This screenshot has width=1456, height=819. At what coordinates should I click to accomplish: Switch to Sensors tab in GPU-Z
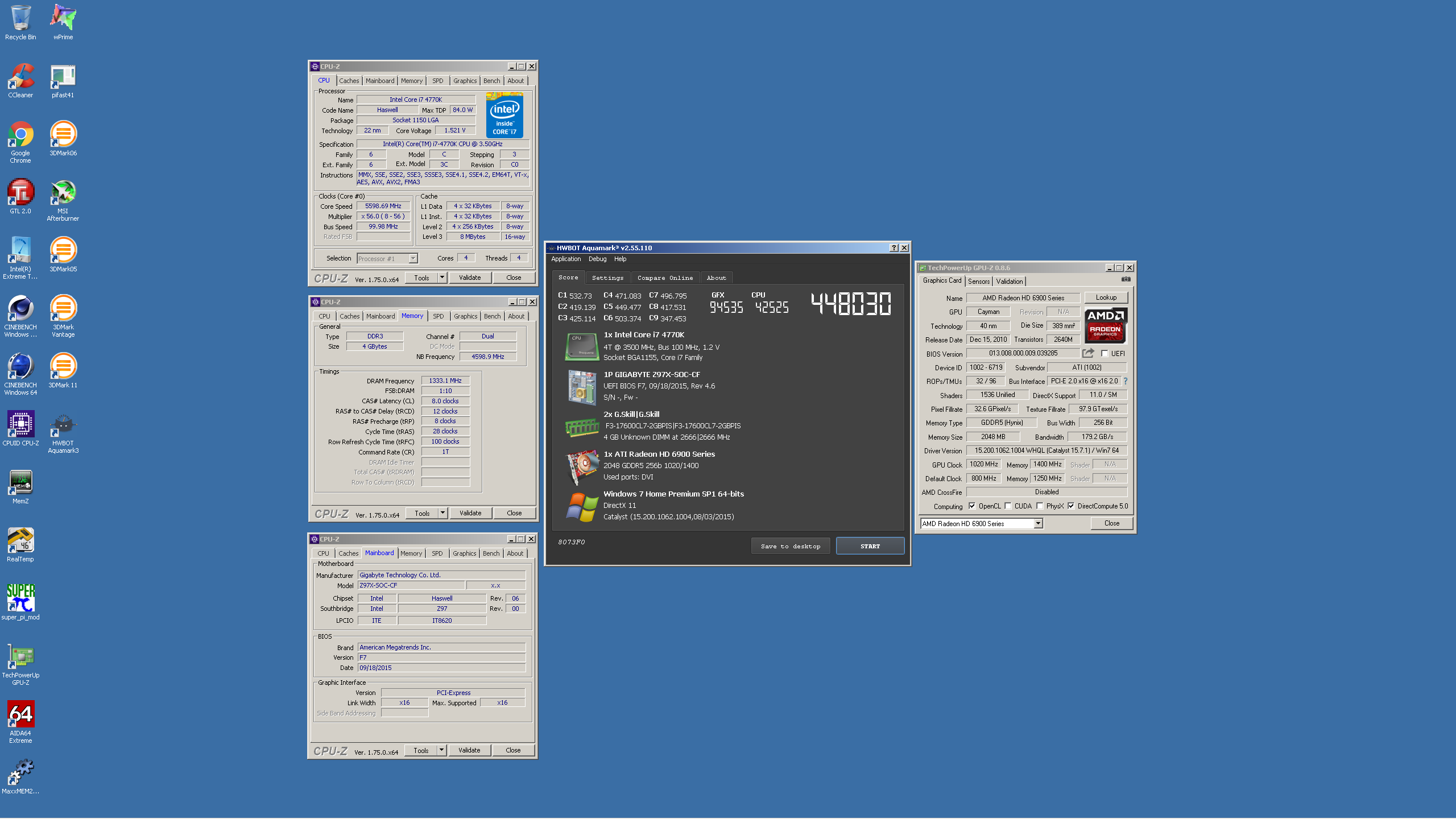979,282
